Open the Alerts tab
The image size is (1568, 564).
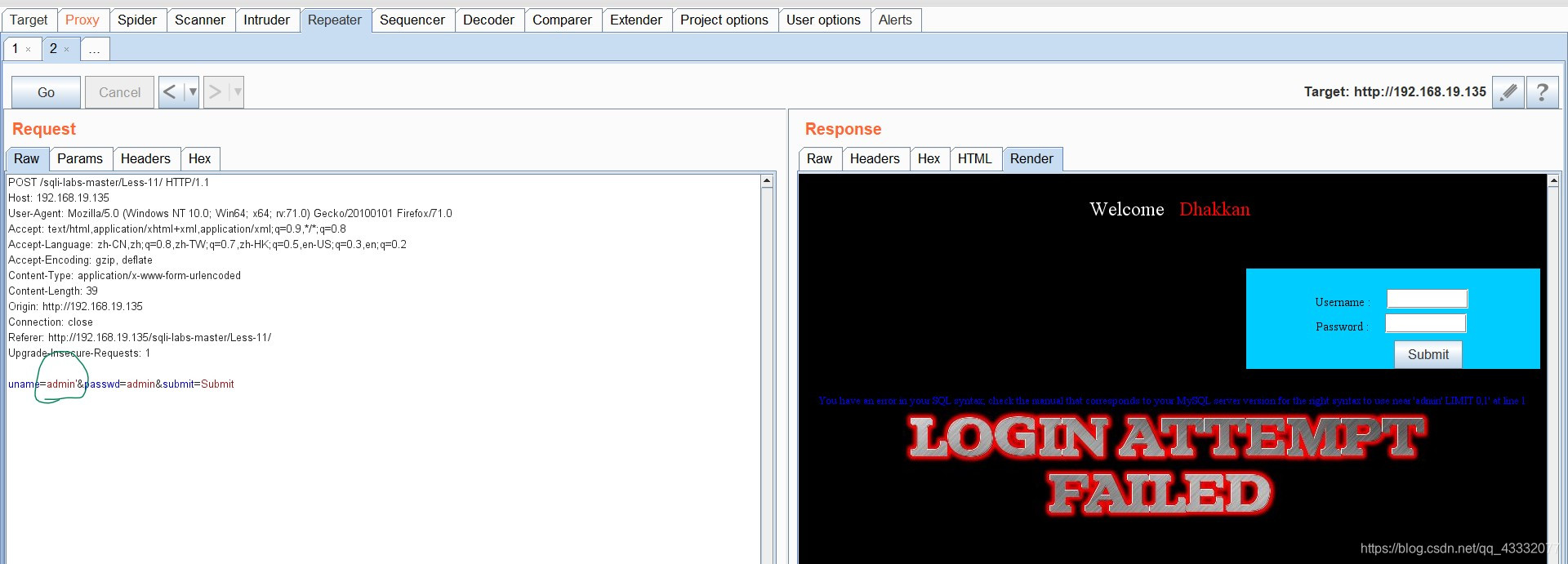tap(895, 20)
